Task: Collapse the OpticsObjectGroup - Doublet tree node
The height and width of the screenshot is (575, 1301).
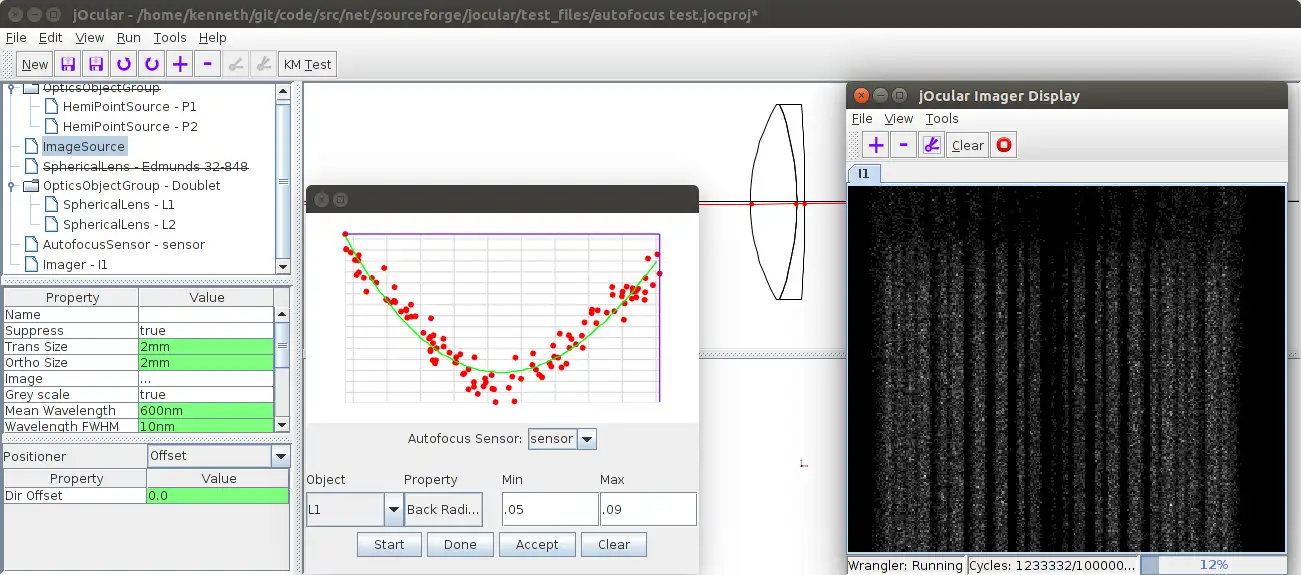Action: point(12,186)
